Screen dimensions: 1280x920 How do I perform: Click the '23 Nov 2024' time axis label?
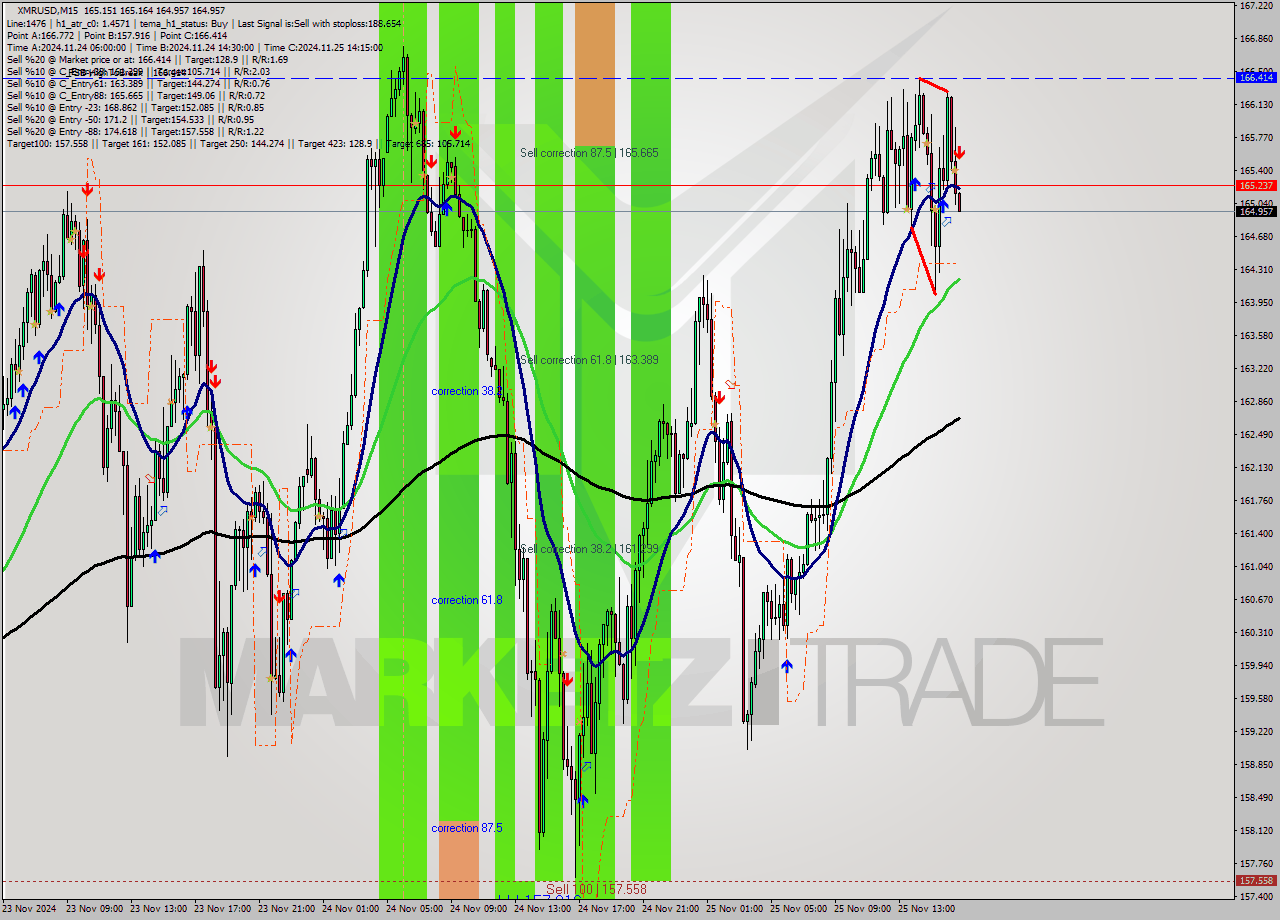tap(31, 909)
